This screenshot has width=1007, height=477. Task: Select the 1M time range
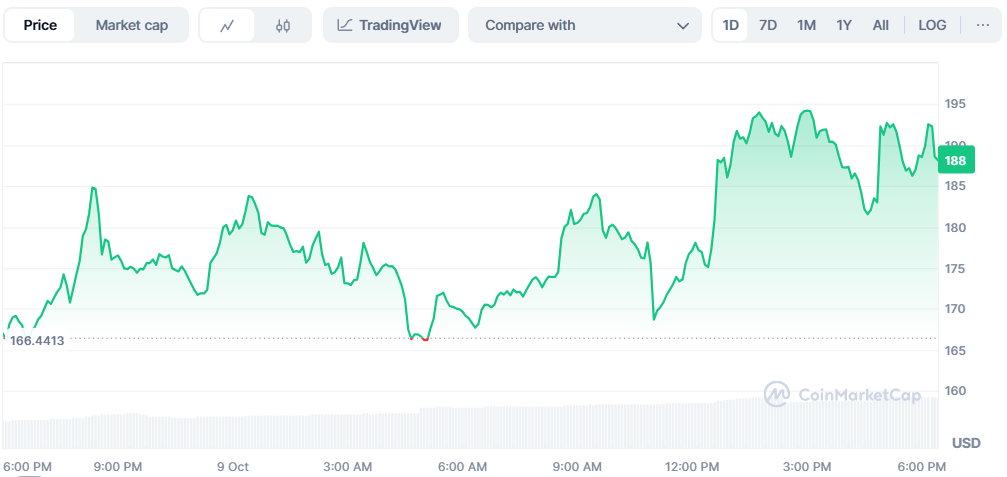click(806, 26)
